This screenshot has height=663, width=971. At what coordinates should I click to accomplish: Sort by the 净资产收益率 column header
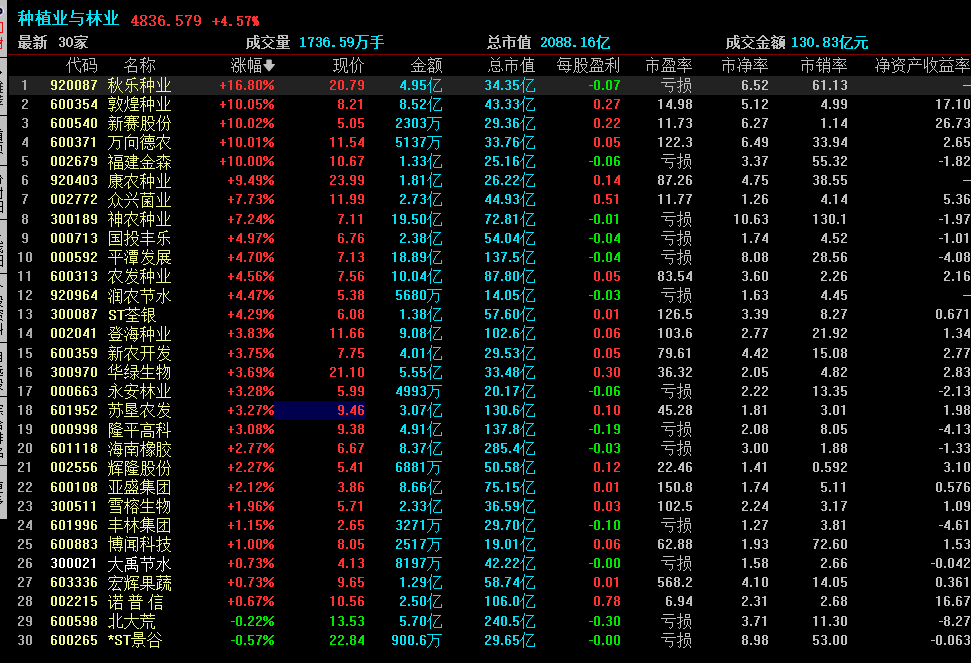922,65
